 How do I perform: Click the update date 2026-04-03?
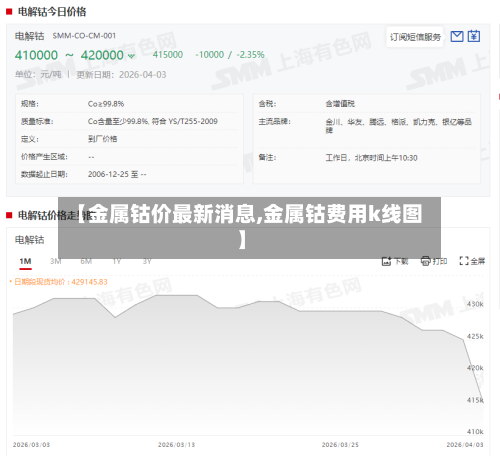click(143, 75)
